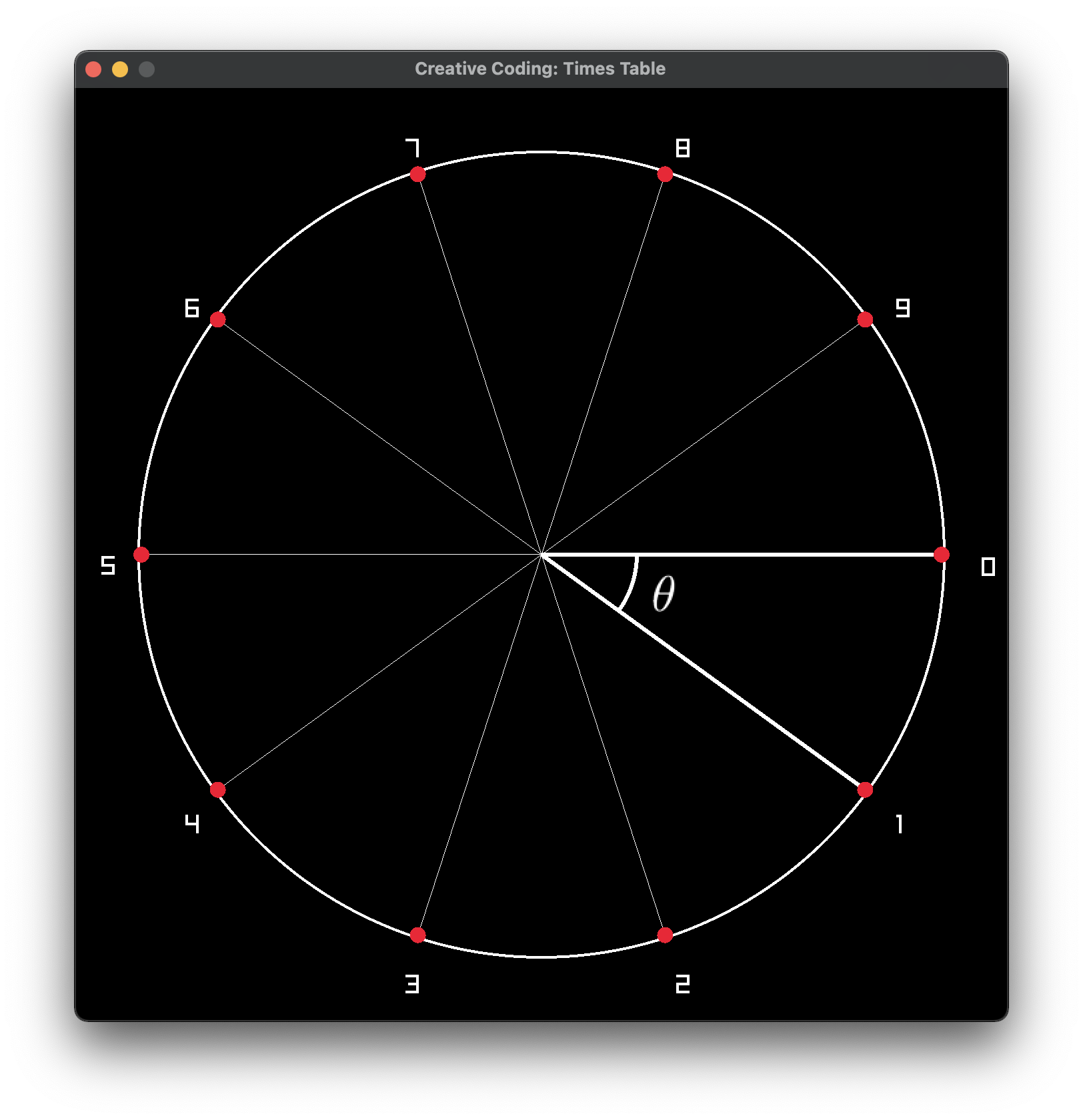The height and width of the screenshot is (1120, 1083).
Task: Minimize the window with yellow button
Action: click(x=120, y=69)
